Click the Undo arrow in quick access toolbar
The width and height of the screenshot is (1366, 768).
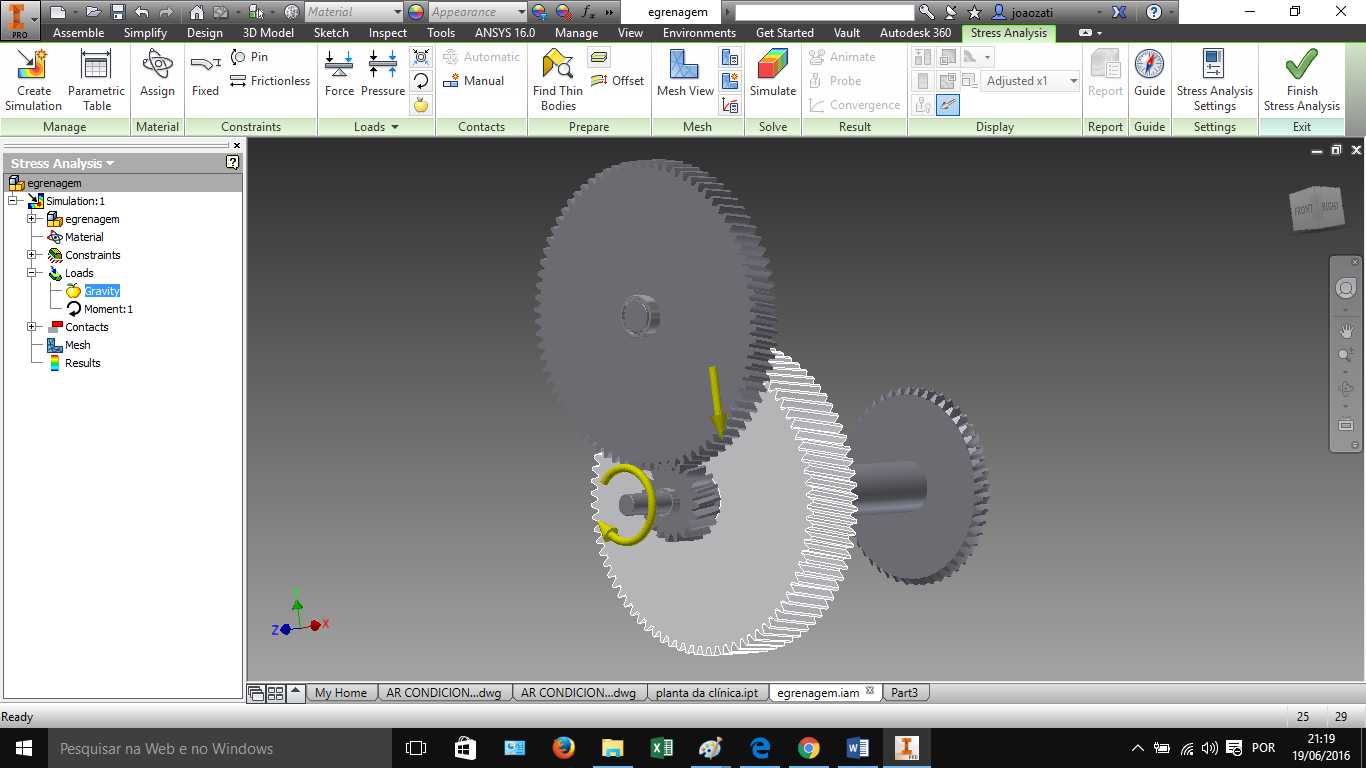[141, 12]
